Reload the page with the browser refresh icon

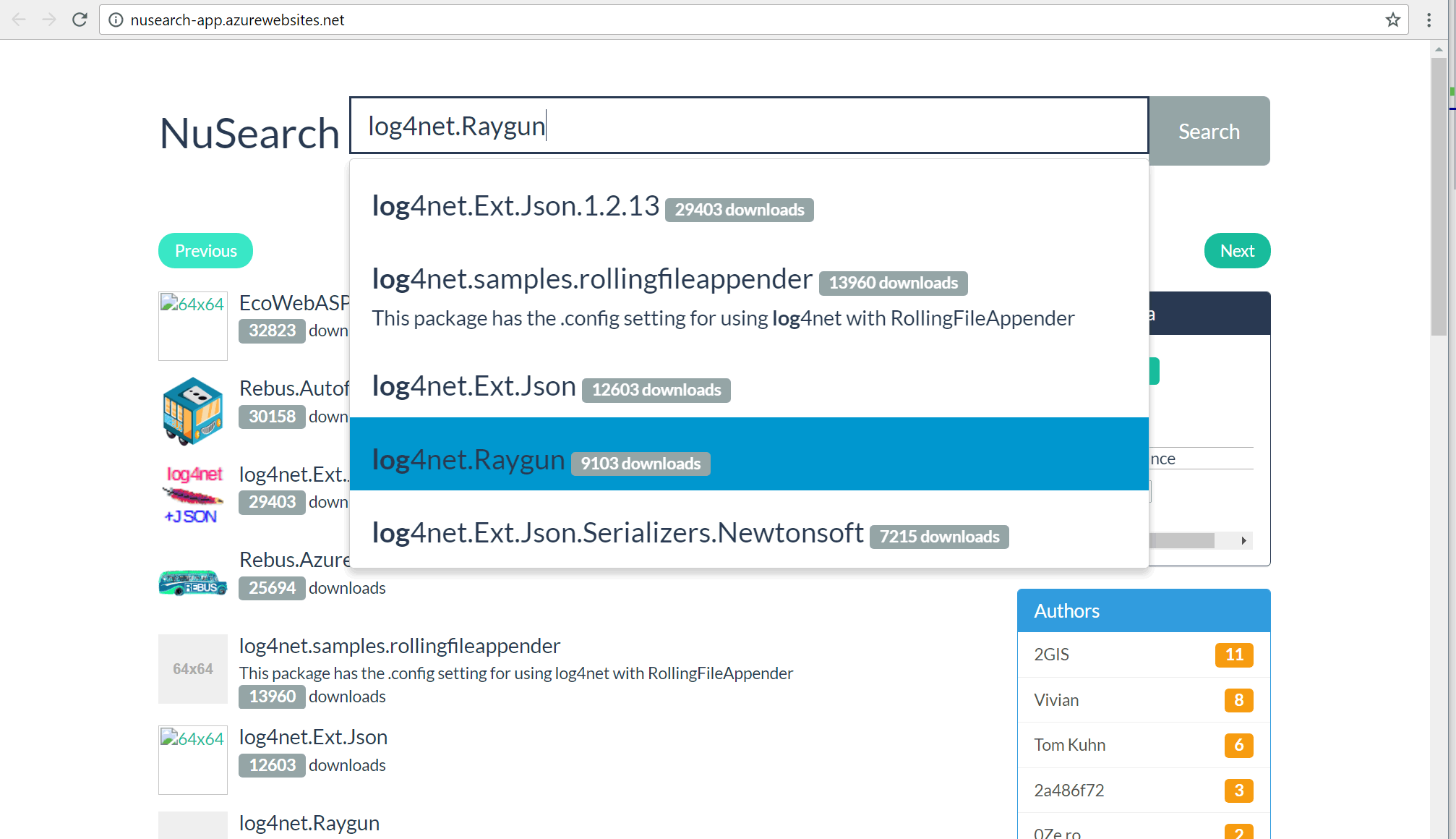80,20
